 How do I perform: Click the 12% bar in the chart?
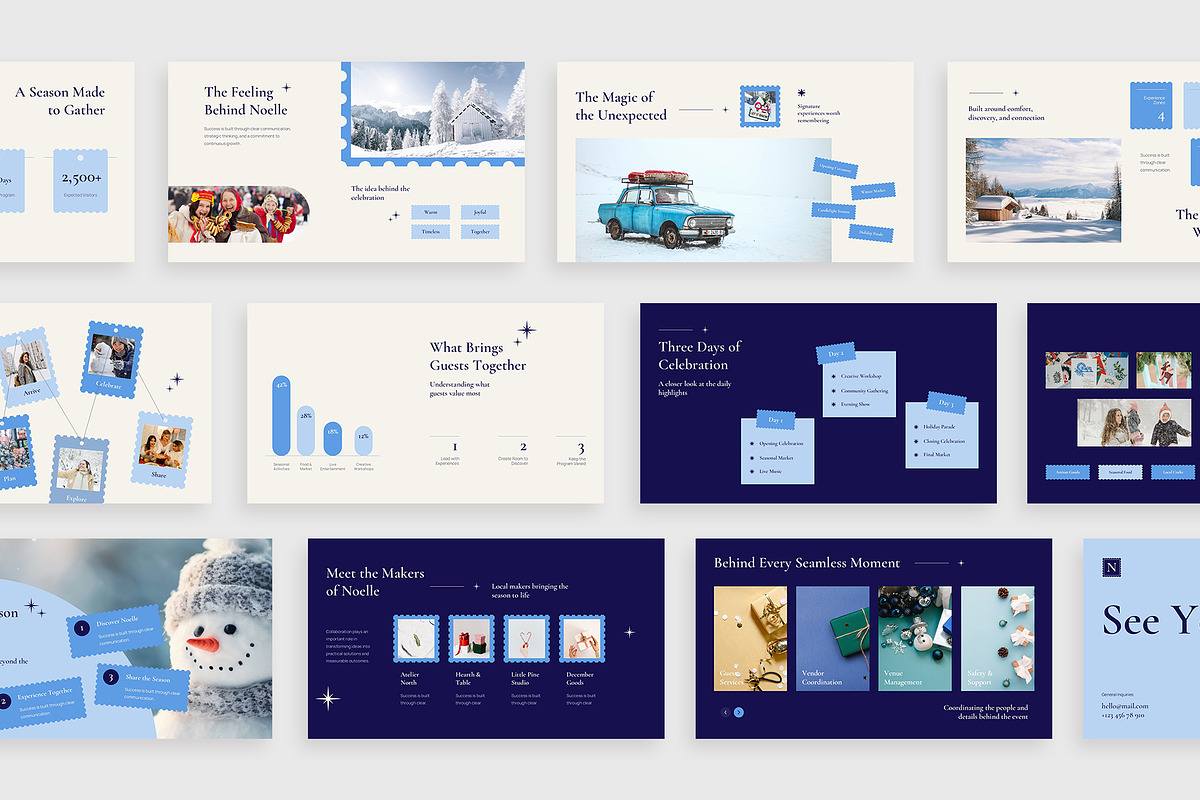pyautogui.click(x=363, y=443)
